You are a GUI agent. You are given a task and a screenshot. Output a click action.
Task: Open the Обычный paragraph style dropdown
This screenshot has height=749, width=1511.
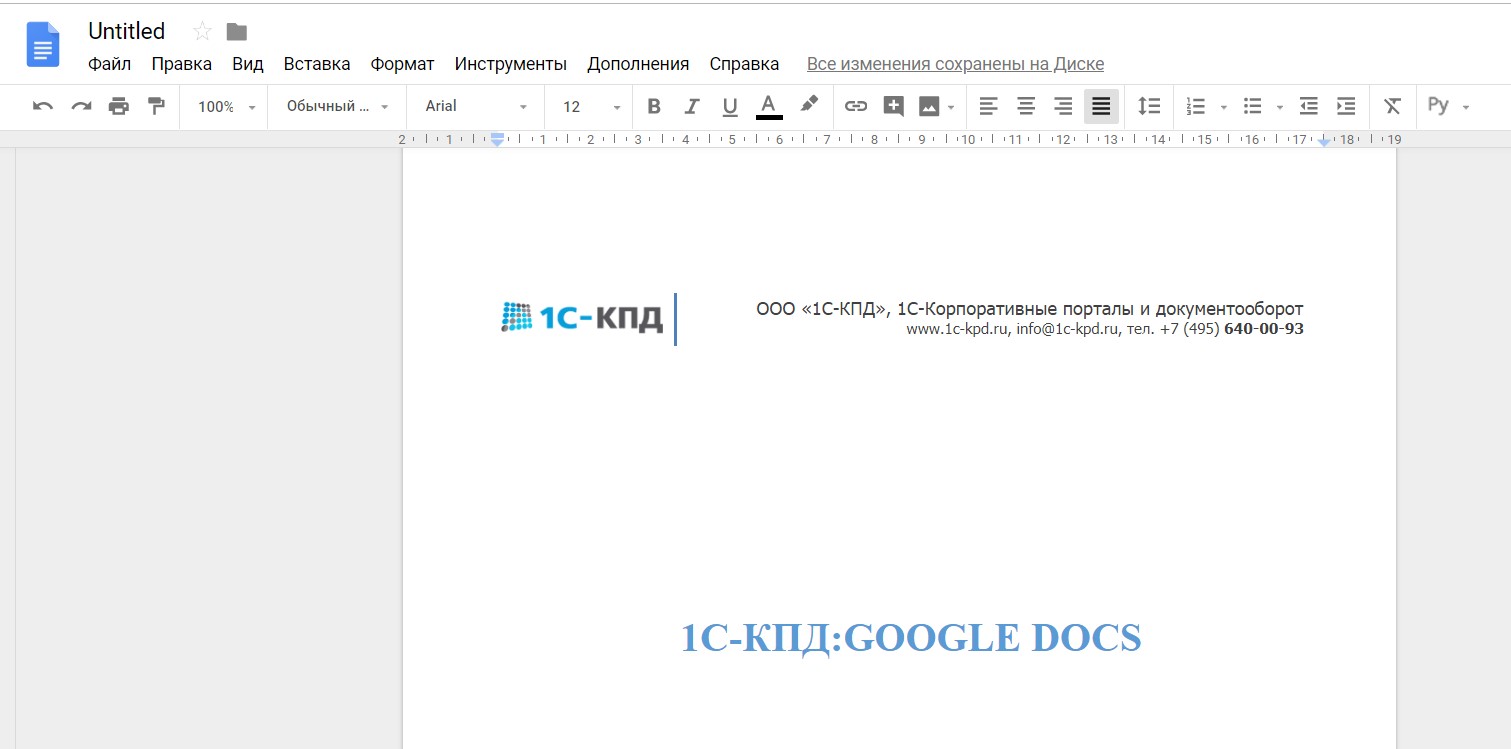pos(337,106)
